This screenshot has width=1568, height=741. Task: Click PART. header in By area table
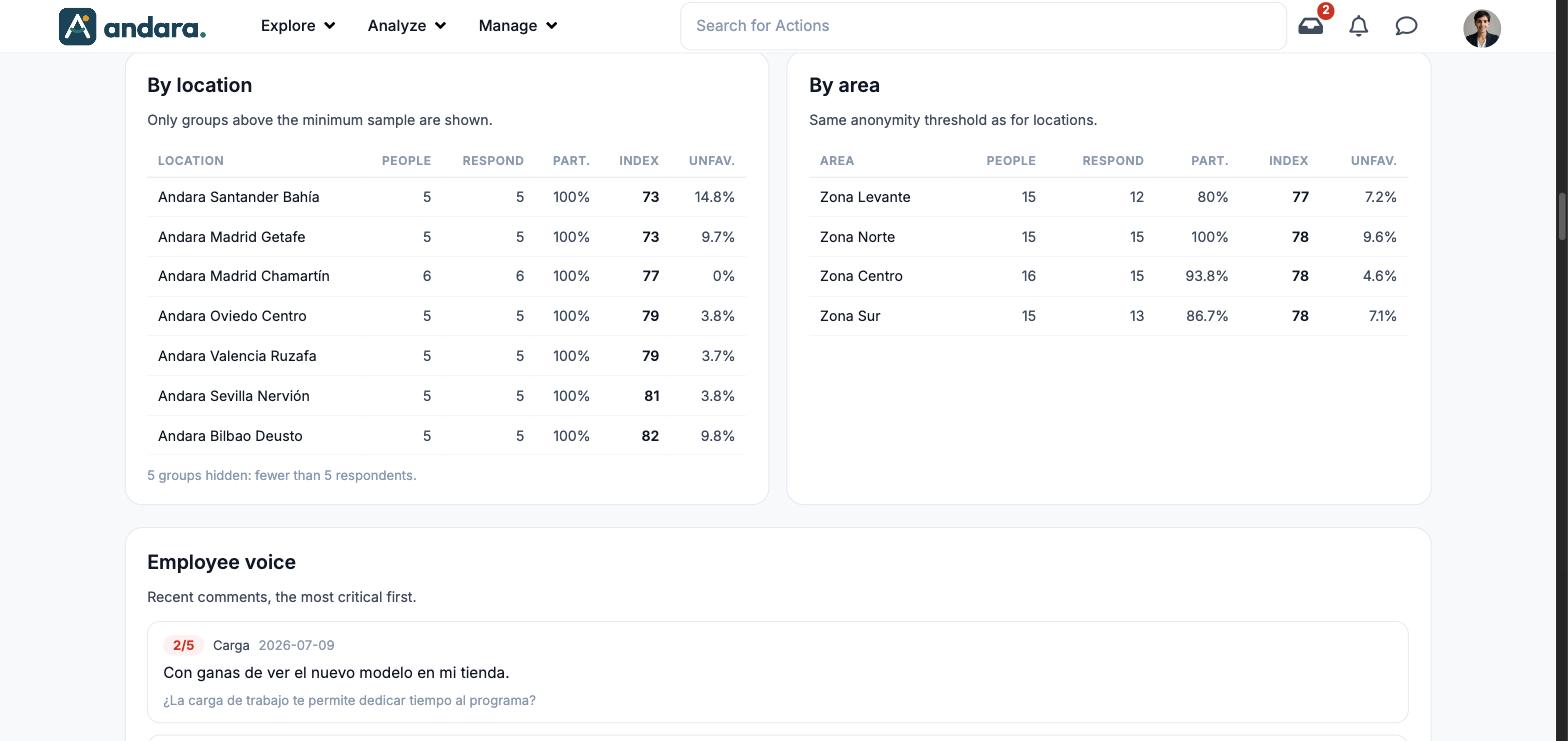1210,161
